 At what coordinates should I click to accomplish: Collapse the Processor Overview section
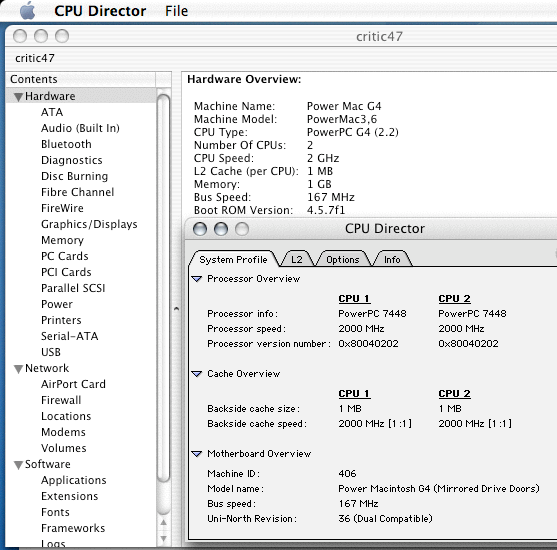coord(196,279)
